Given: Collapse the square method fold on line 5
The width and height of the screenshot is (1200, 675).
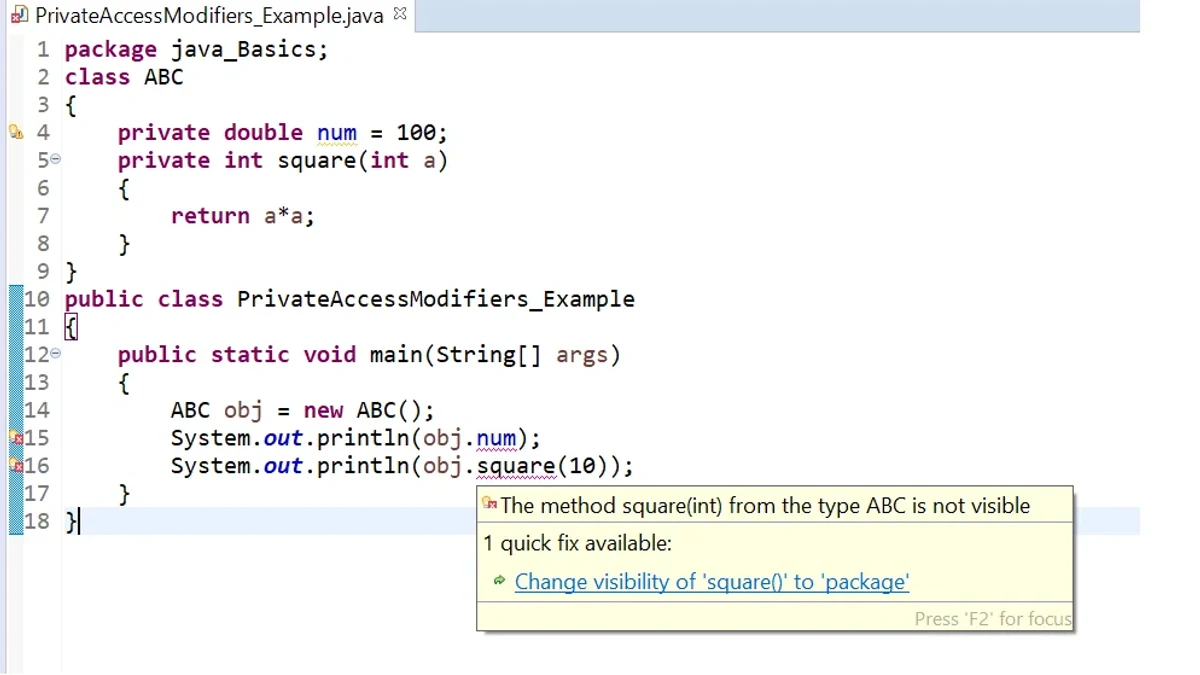Looking at the screenshot, I should point(55,159).
